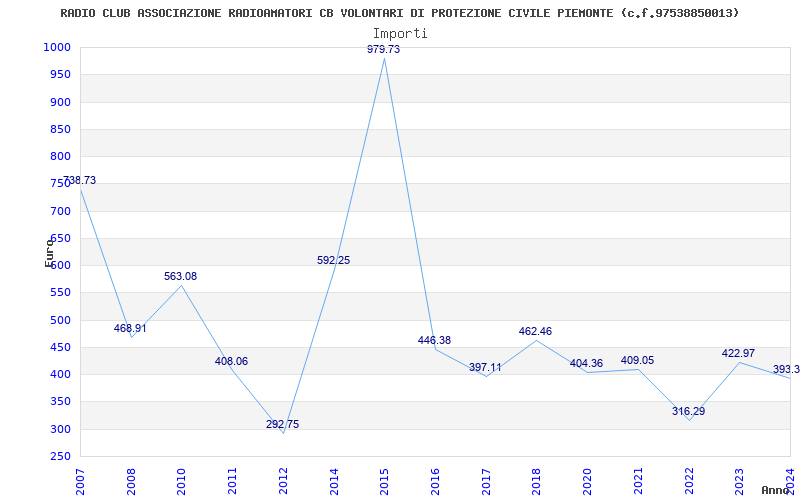Select the 700 y-axis tick label
The width and height of the screenshot is (800, 500).
60,211
